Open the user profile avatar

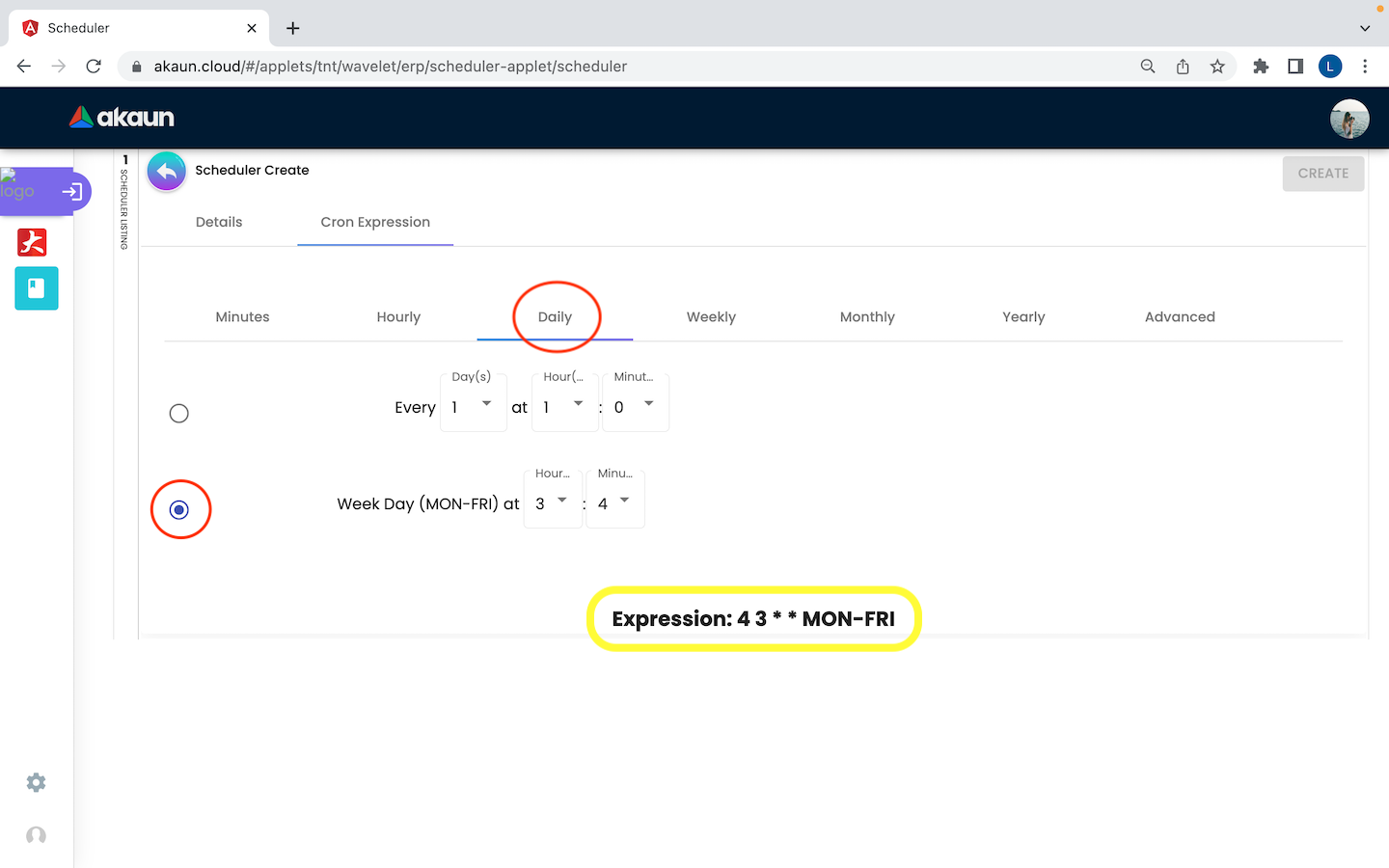pos(1348,119)
